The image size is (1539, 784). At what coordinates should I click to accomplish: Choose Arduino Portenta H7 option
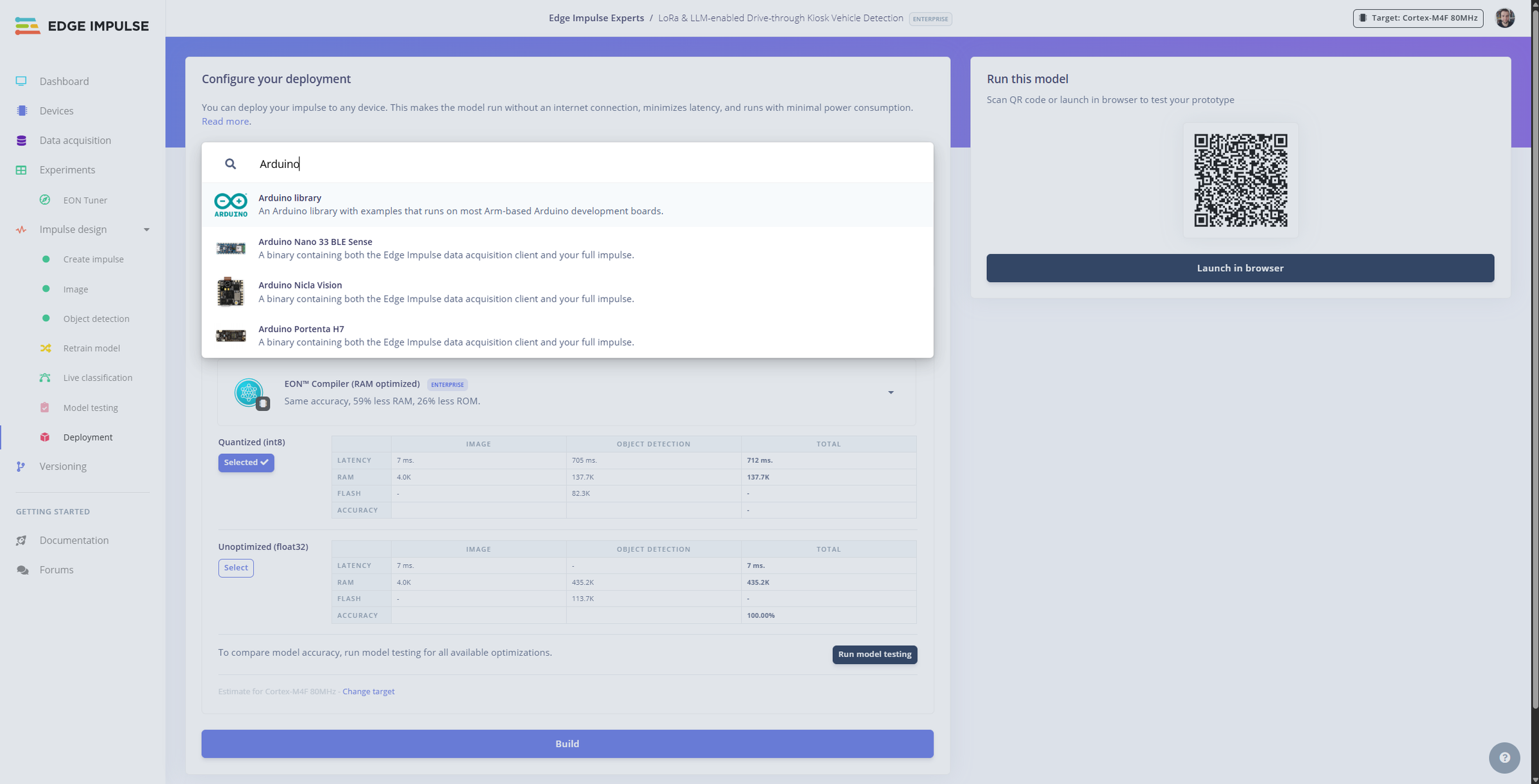(x=568, y=335)
